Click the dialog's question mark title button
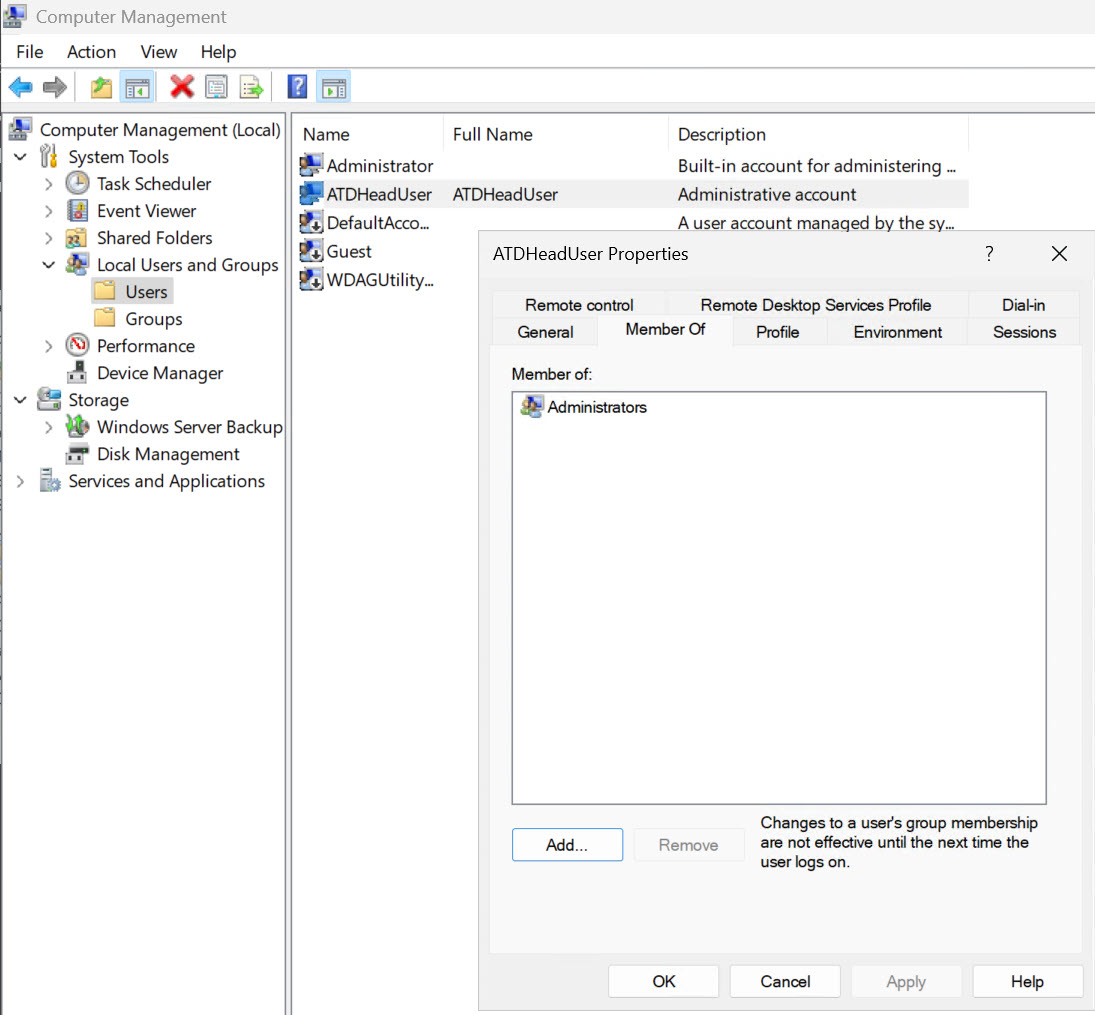 989,254
